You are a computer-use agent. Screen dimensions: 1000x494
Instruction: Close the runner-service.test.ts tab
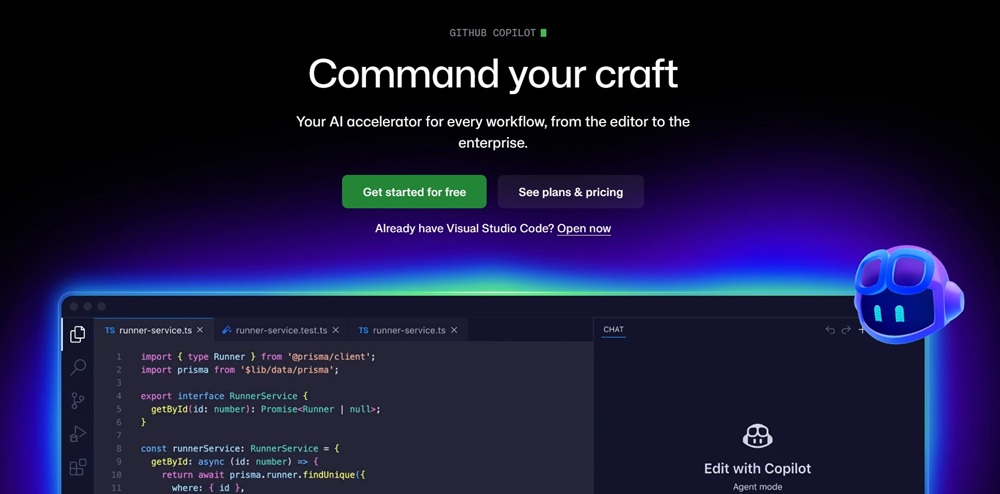click(336, 330)
